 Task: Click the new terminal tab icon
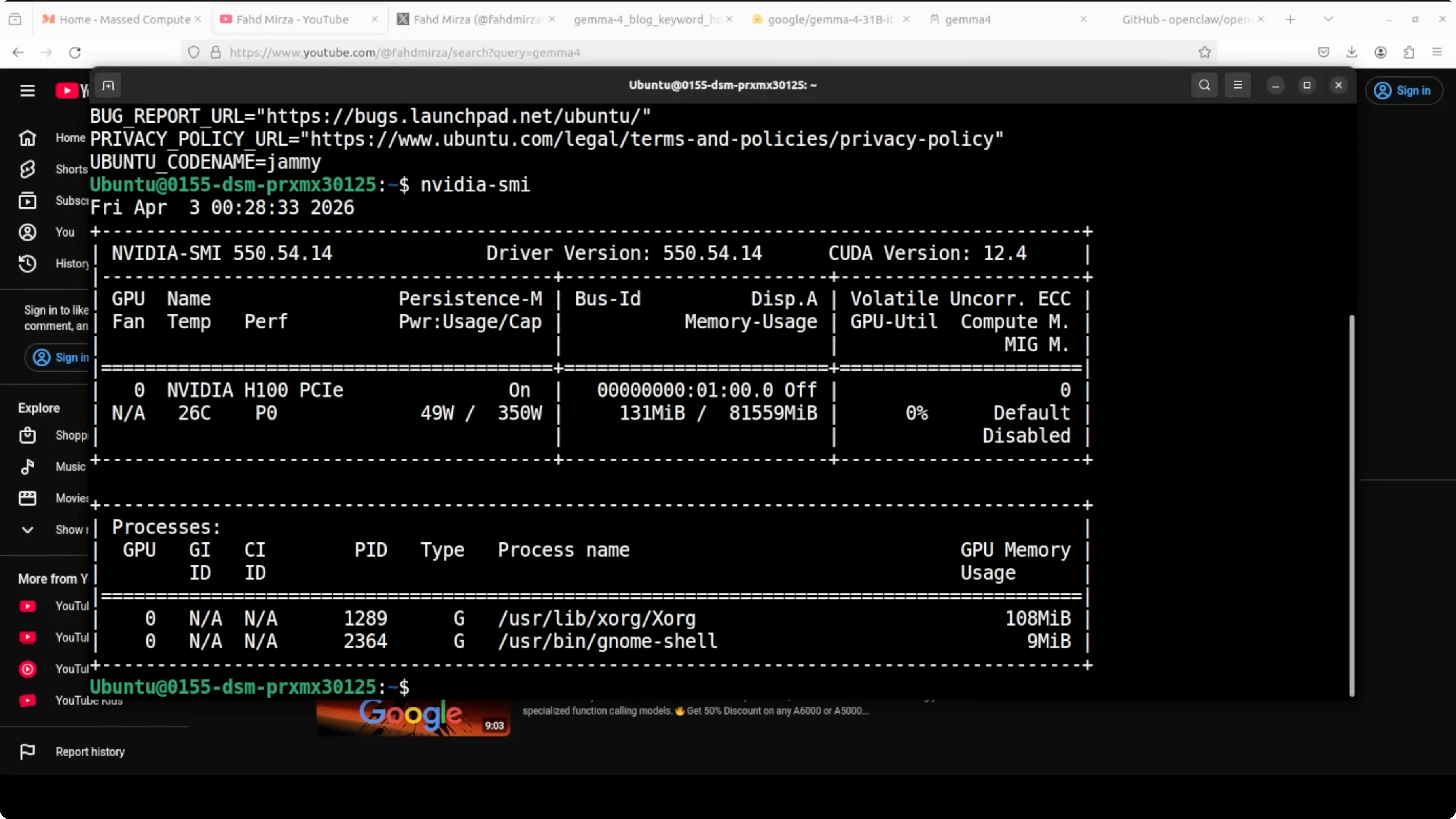(108, 86)
